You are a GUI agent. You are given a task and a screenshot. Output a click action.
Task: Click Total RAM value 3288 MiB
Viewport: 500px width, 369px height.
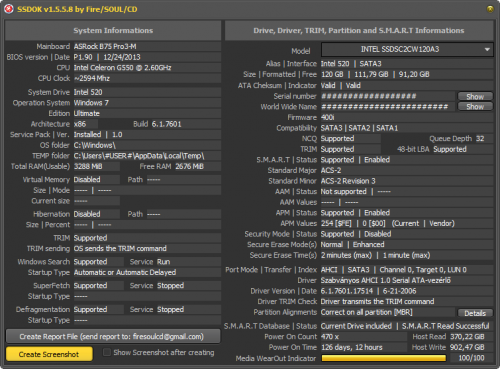point(88,166)
